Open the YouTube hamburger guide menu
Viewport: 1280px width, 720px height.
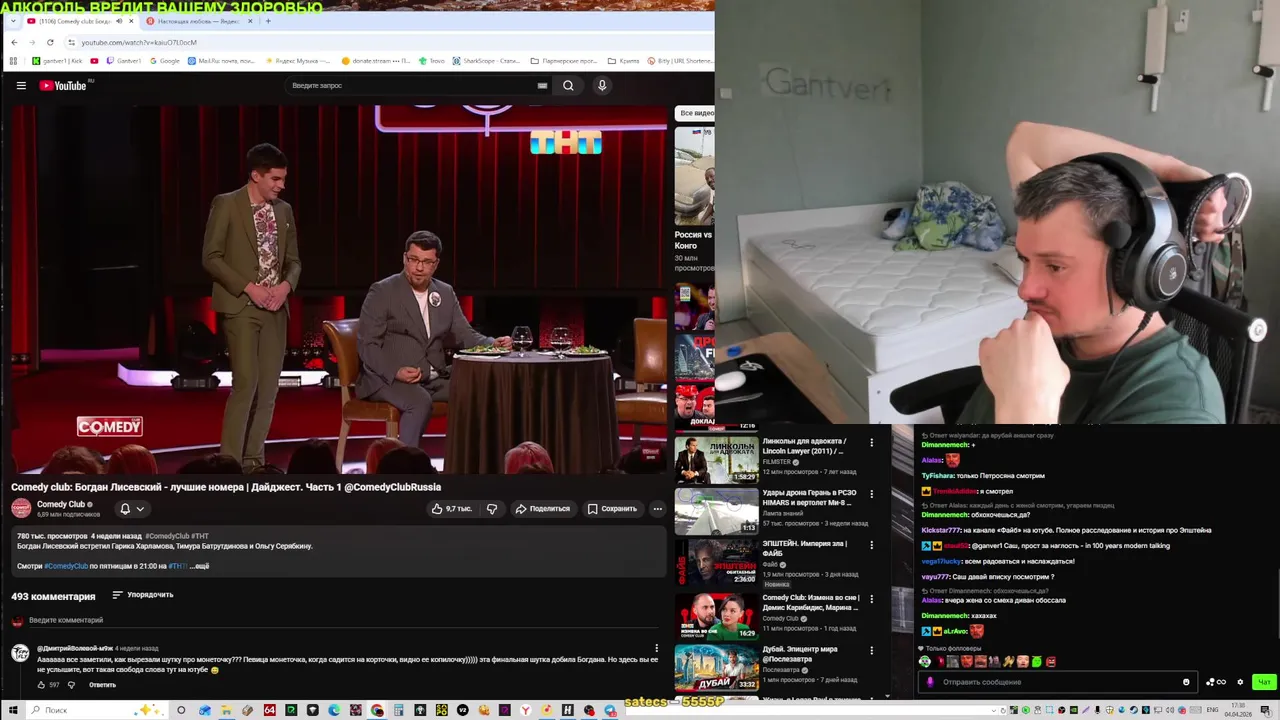click(x=21, y=86)
